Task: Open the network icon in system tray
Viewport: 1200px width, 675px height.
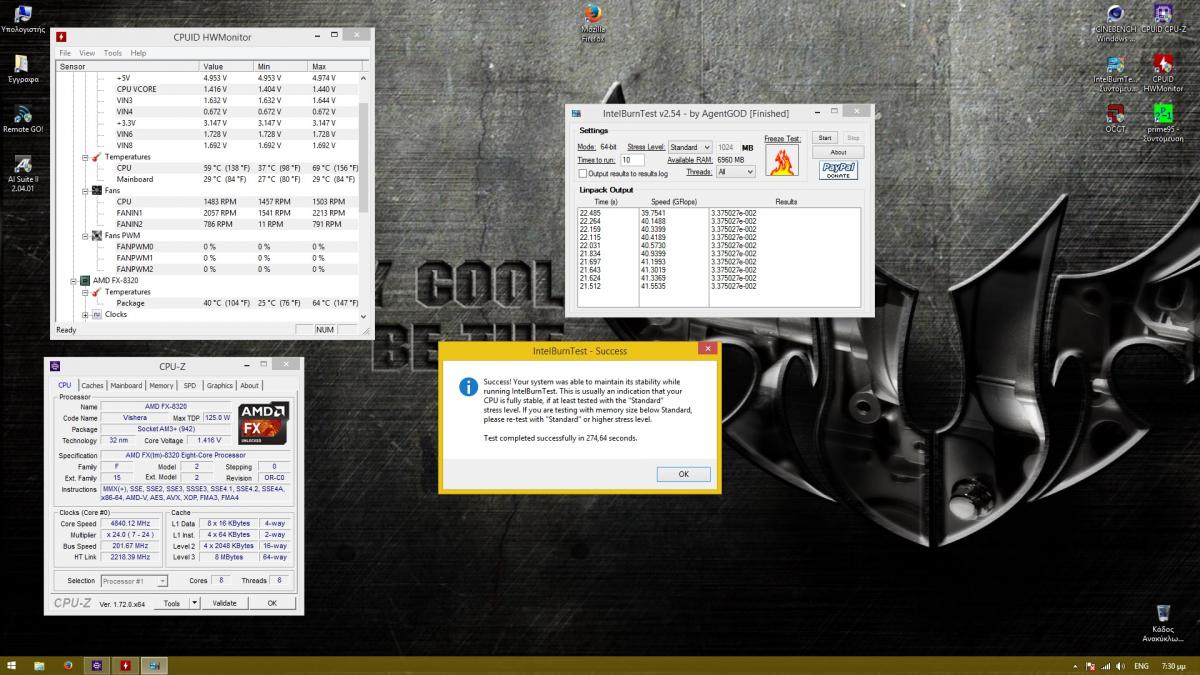Action: pyautogui.click(x=1106, y=665)
